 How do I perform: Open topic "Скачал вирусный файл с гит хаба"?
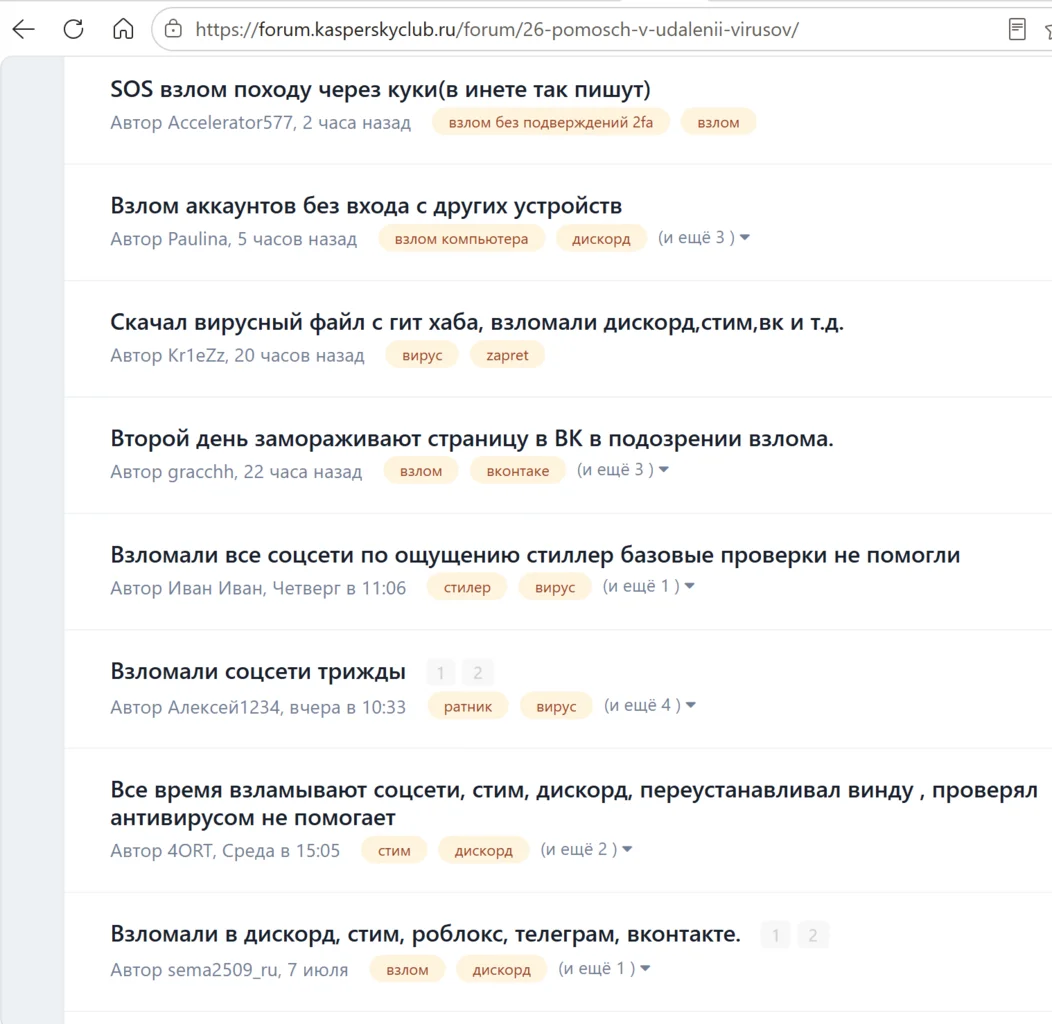point(476,322)
